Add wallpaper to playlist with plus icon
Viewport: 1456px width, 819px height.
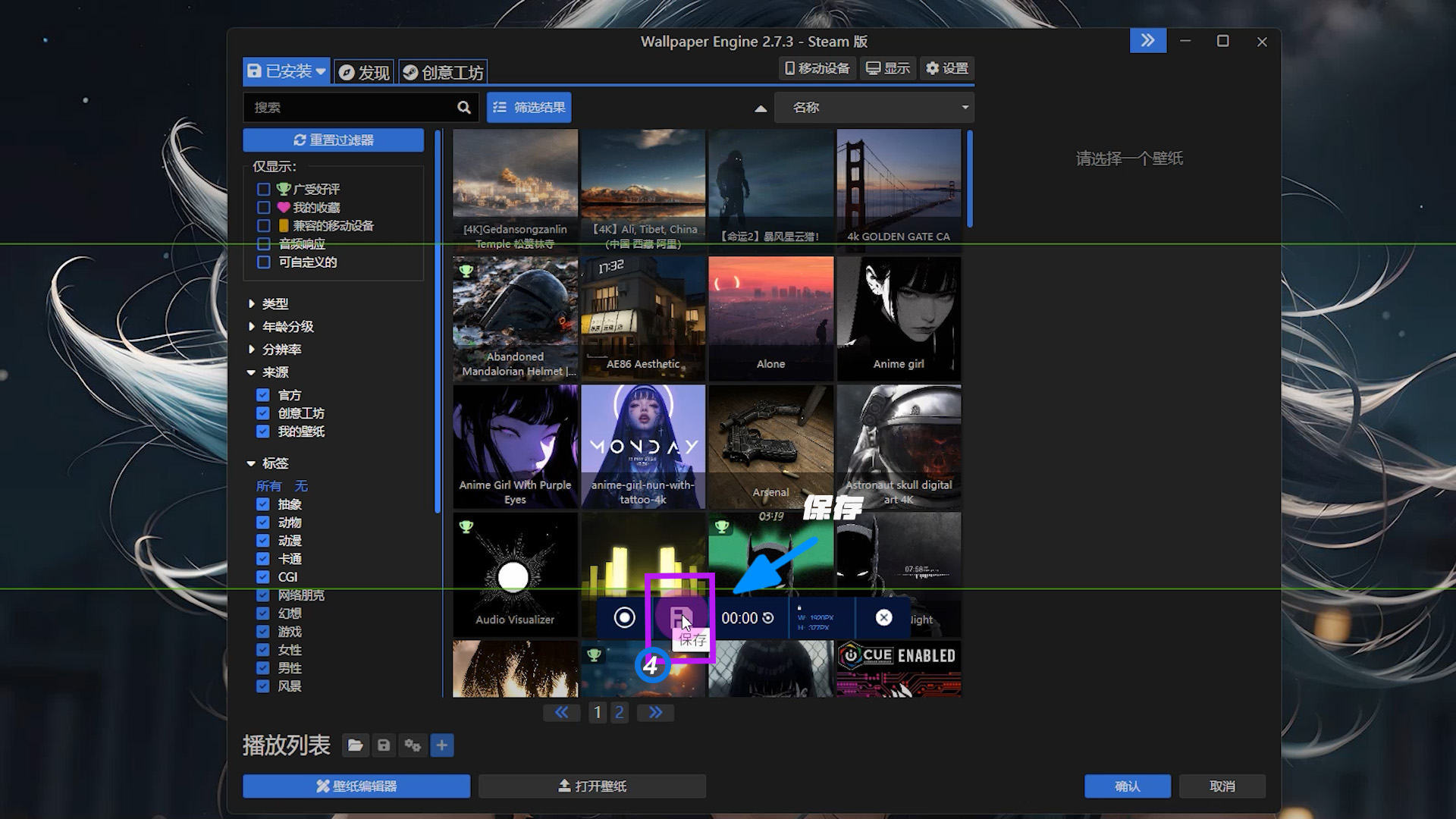(442, 745)
